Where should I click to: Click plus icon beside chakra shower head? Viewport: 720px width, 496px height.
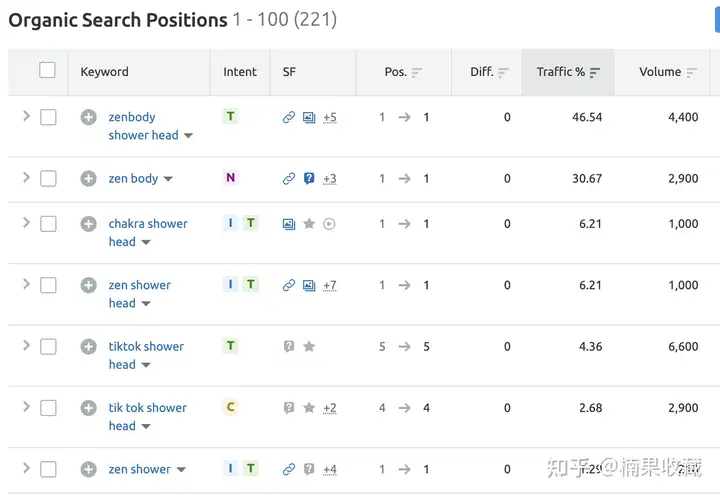(x=89, y=224)
